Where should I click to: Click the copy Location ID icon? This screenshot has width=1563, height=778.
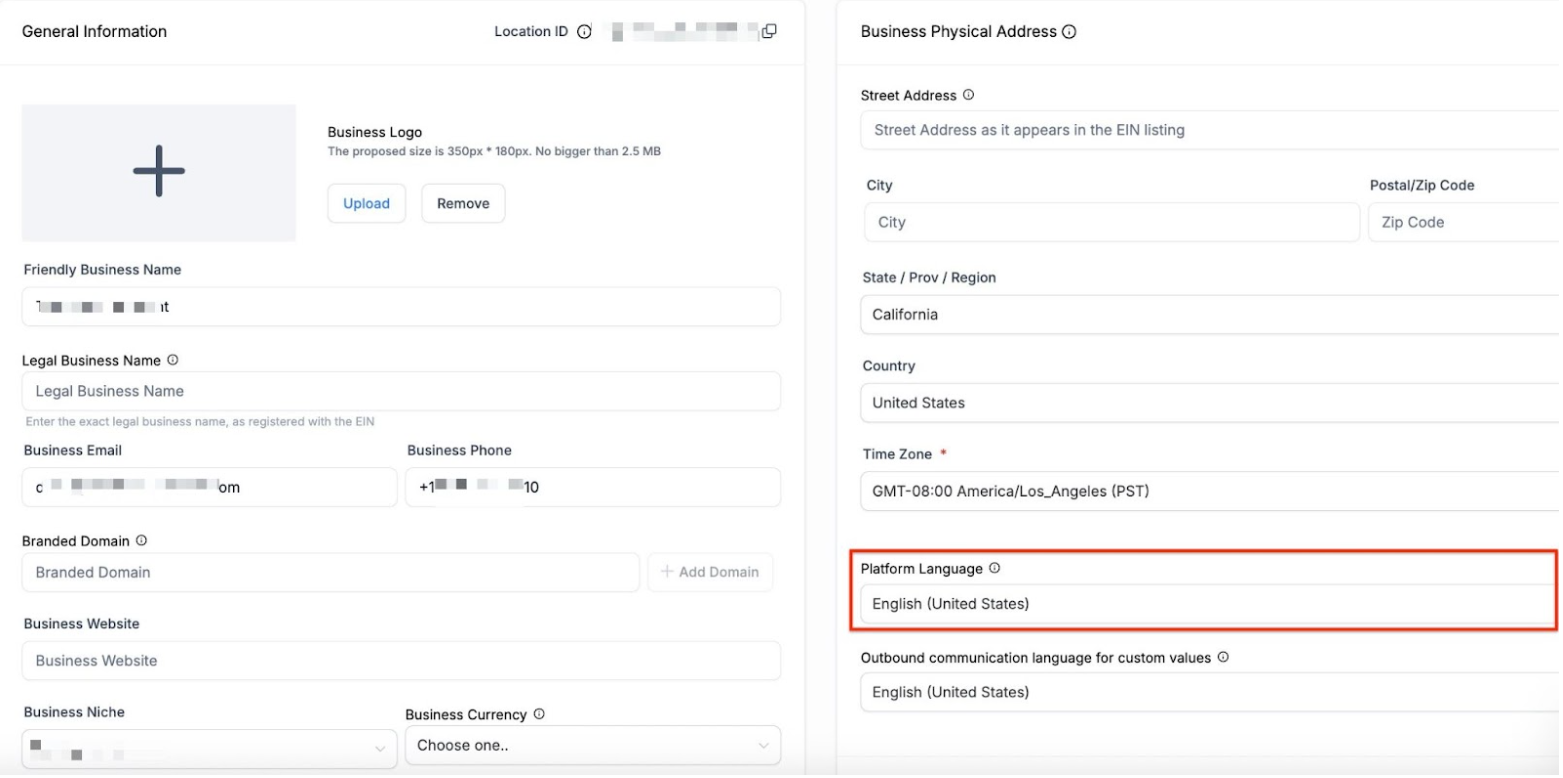point(769,31)
